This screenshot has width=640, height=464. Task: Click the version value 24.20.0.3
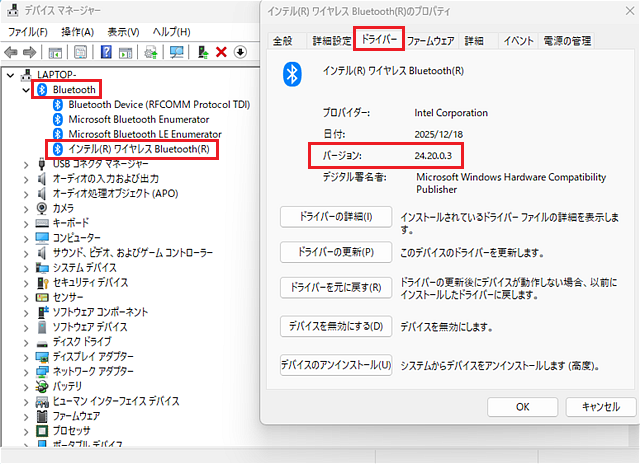[433, 155]
